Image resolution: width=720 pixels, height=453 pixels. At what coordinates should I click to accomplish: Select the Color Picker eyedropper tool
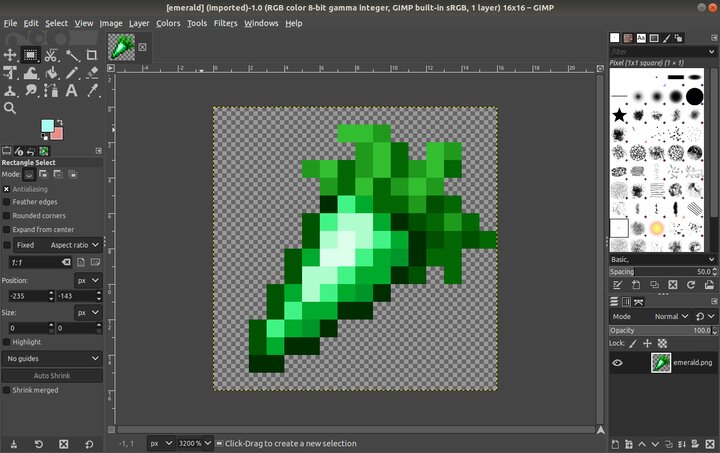tap(92, 90)
